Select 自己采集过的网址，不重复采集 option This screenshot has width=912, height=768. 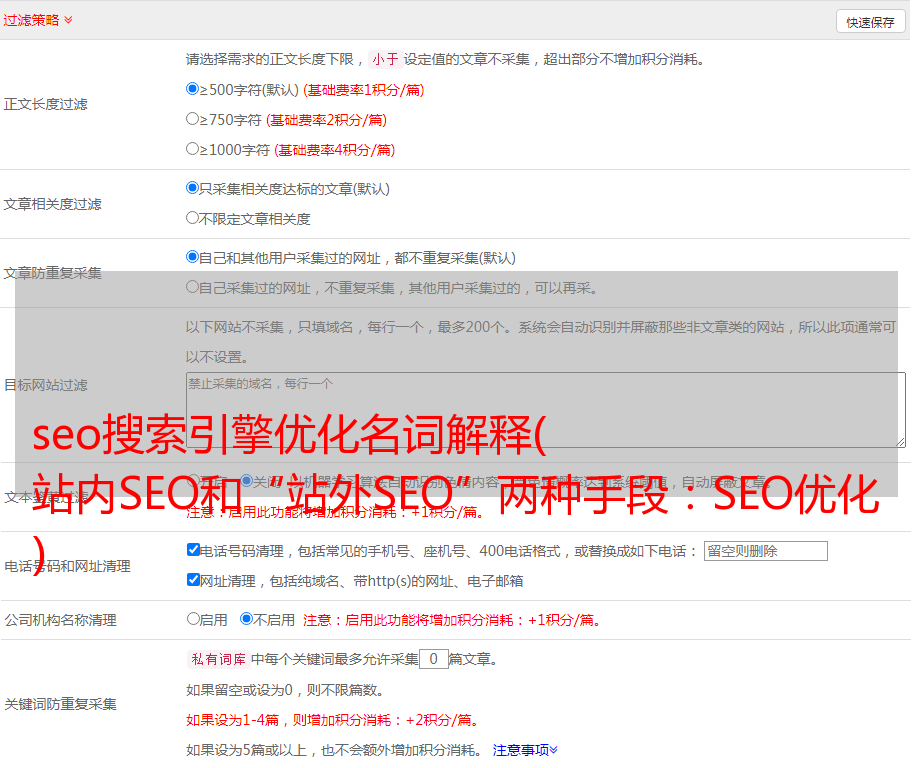tap(192, 286)
